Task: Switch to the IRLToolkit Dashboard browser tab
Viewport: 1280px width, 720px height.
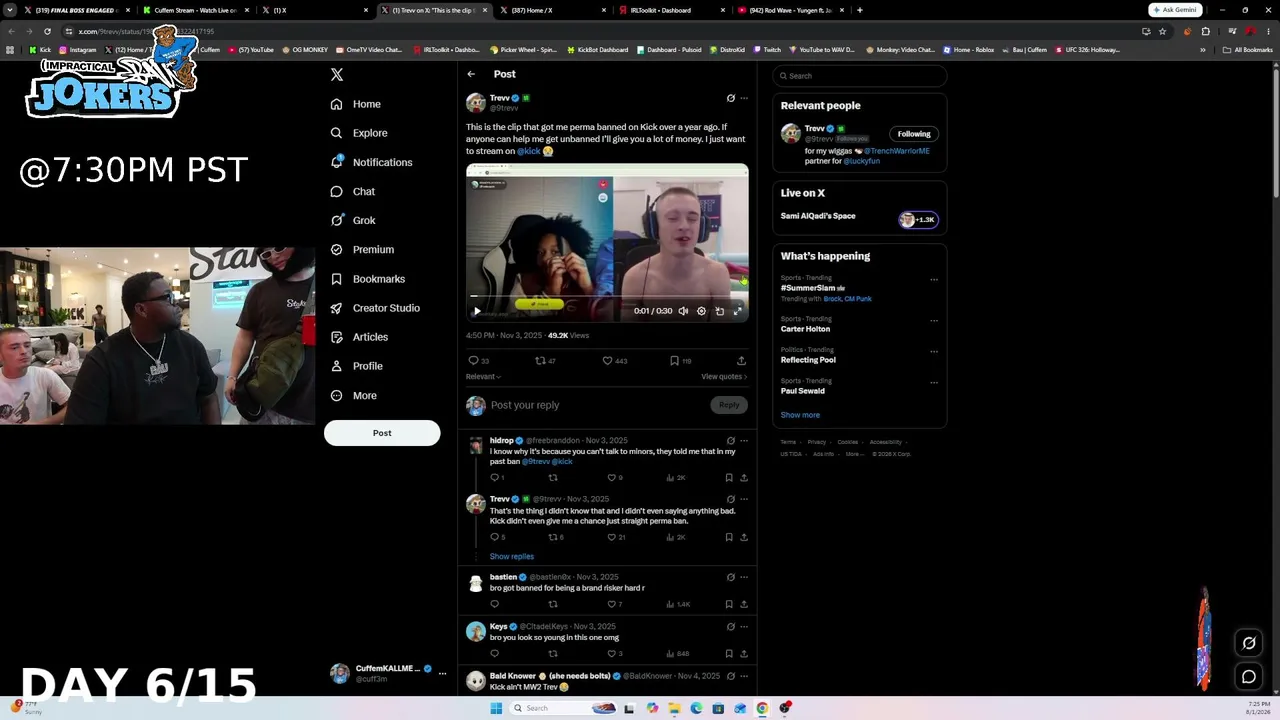Action: pos(670,10)
